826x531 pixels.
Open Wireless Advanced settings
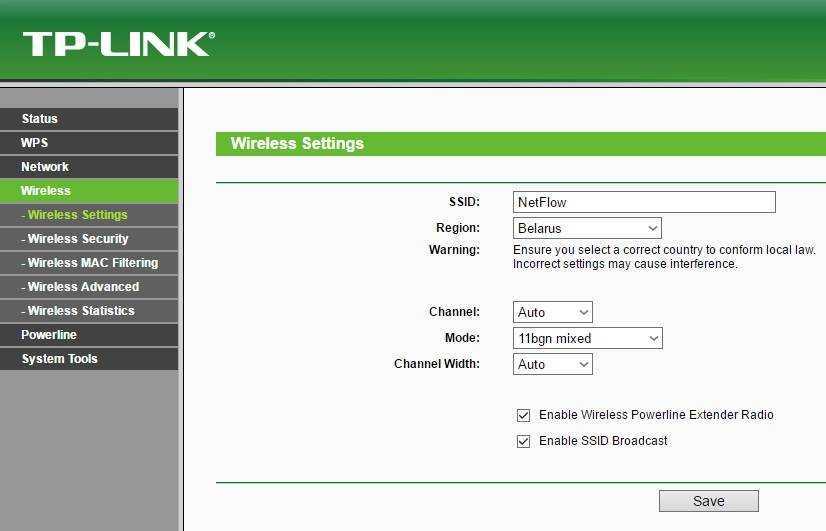(x=83, y=287)
